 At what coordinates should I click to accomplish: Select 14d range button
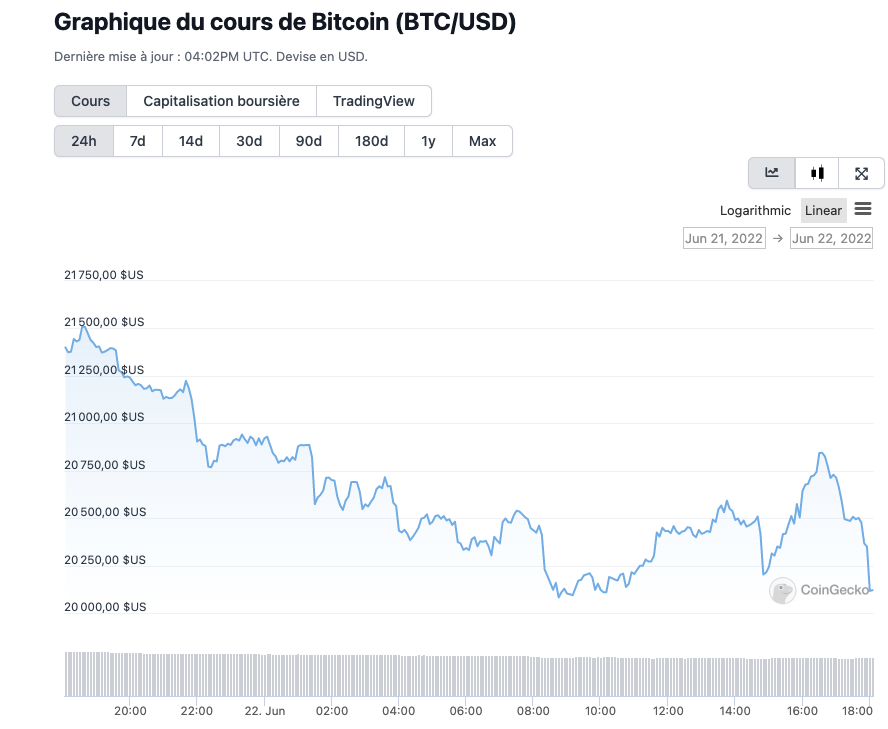[191, 141]
